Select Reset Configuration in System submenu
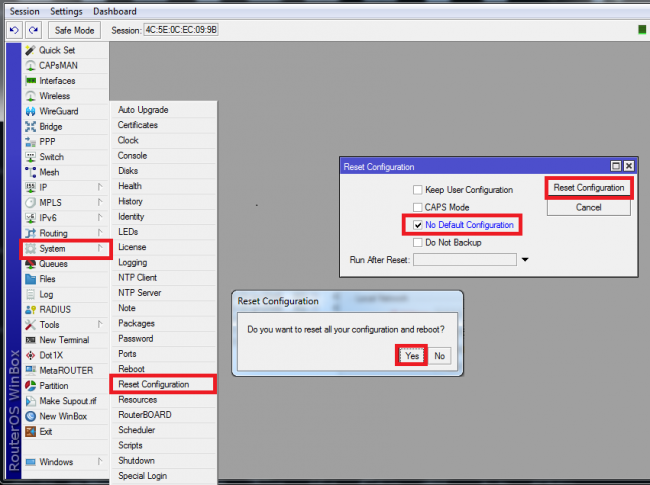The height and width of the screenshot is (485, 650). point(163,385)
